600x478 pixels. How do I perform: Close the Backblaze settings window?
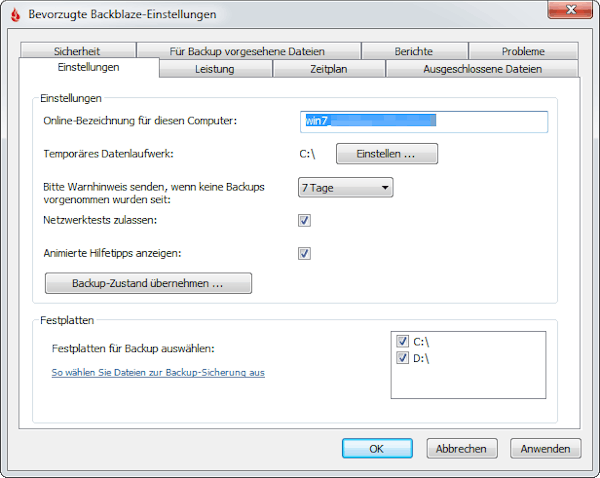(x=571, y=10)
